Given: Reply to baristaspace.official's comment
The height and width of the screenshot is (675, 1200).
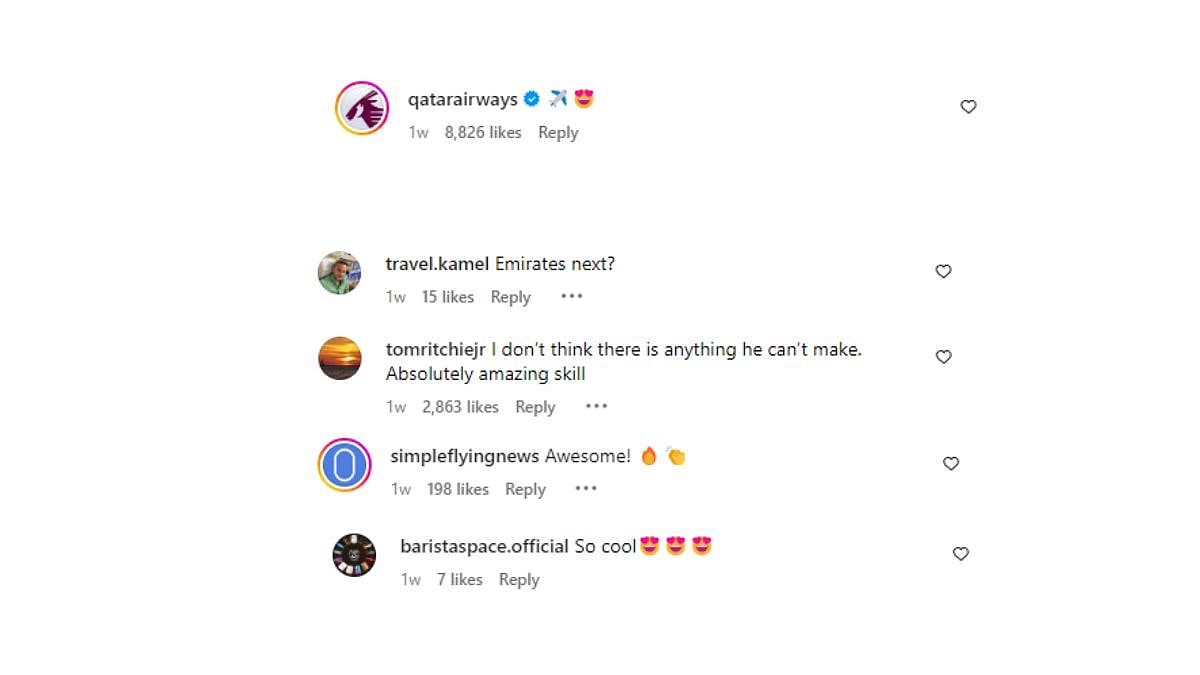Looking at the screenshot, I should 519,580.
